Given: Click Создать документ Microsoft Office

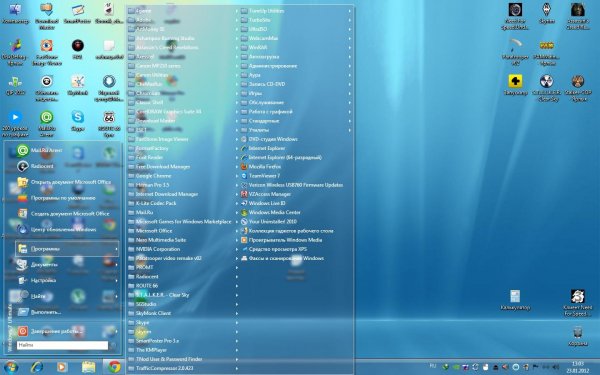Looking at the screenshot, I should point(63,214).
